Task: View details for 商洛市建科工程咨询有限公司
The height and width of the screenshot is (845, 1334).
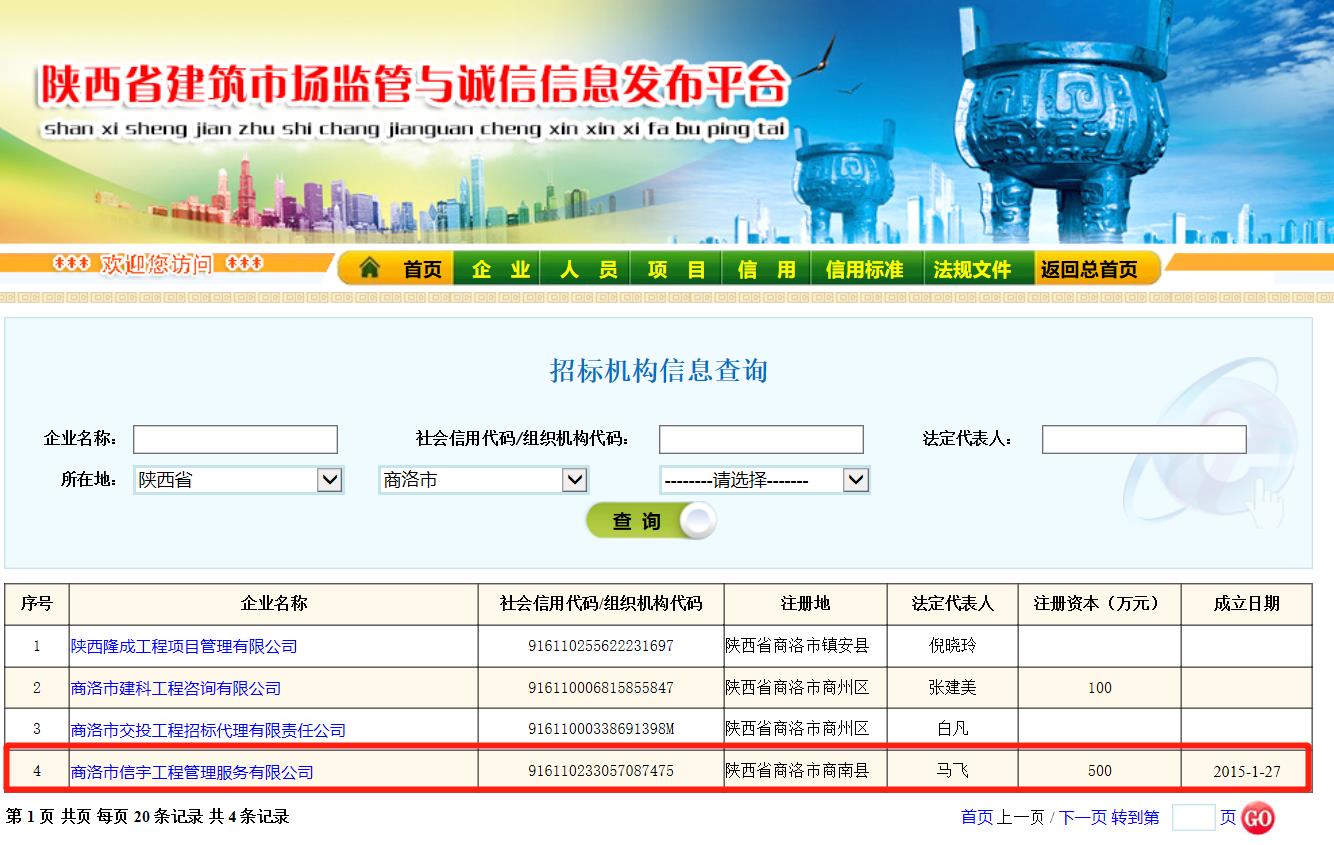Action: tap(176, 688)
